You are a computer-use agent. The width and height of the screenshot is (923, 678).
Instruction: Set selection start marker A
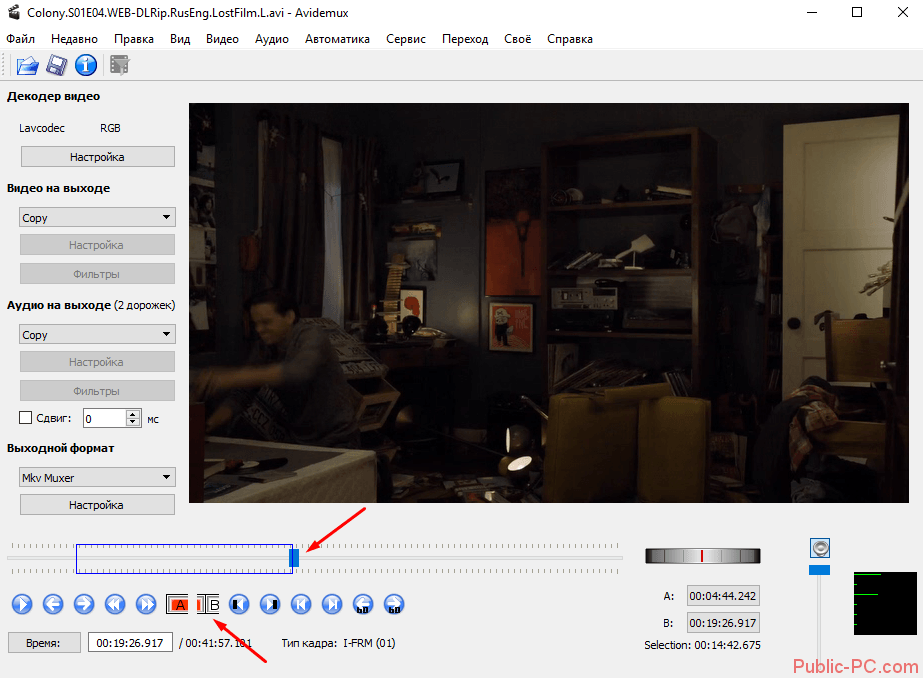[178, 604]
